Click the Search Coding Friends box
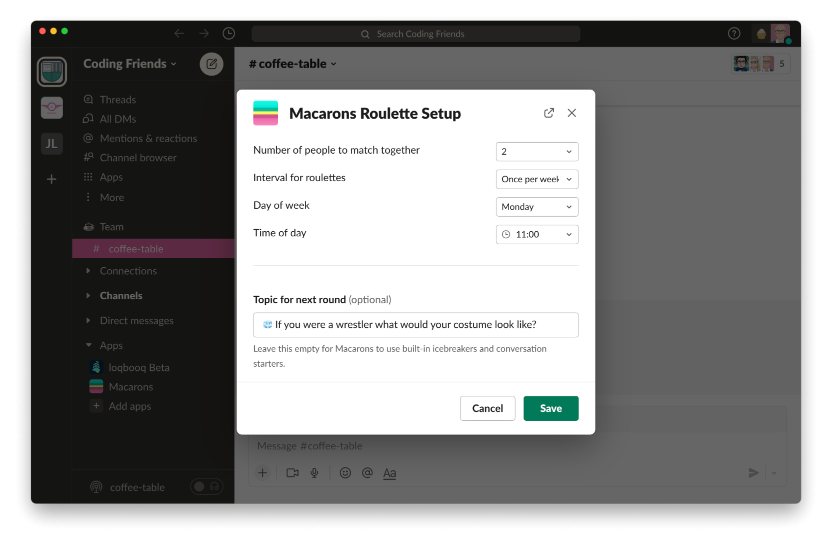The image size is (832, 544). click(415, 33)
